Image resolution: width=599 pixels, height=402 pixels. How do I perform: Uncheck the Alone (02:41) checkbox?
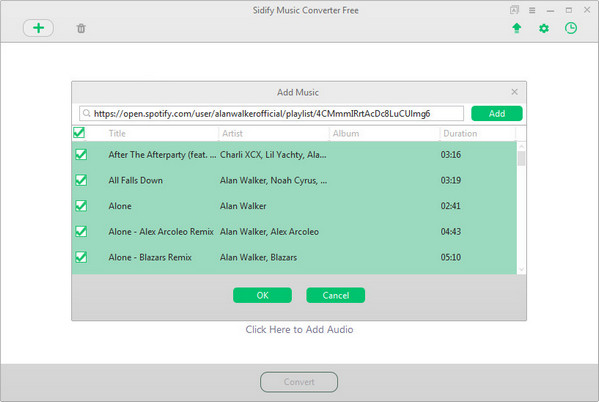click(x=81, y=206)
